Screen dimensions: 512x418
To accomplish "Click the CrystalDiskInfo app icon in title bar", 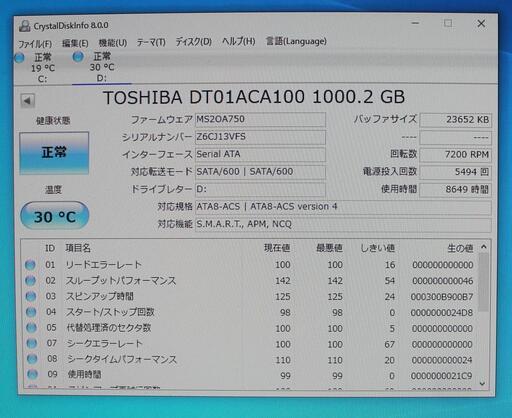I will pos(25,26).
